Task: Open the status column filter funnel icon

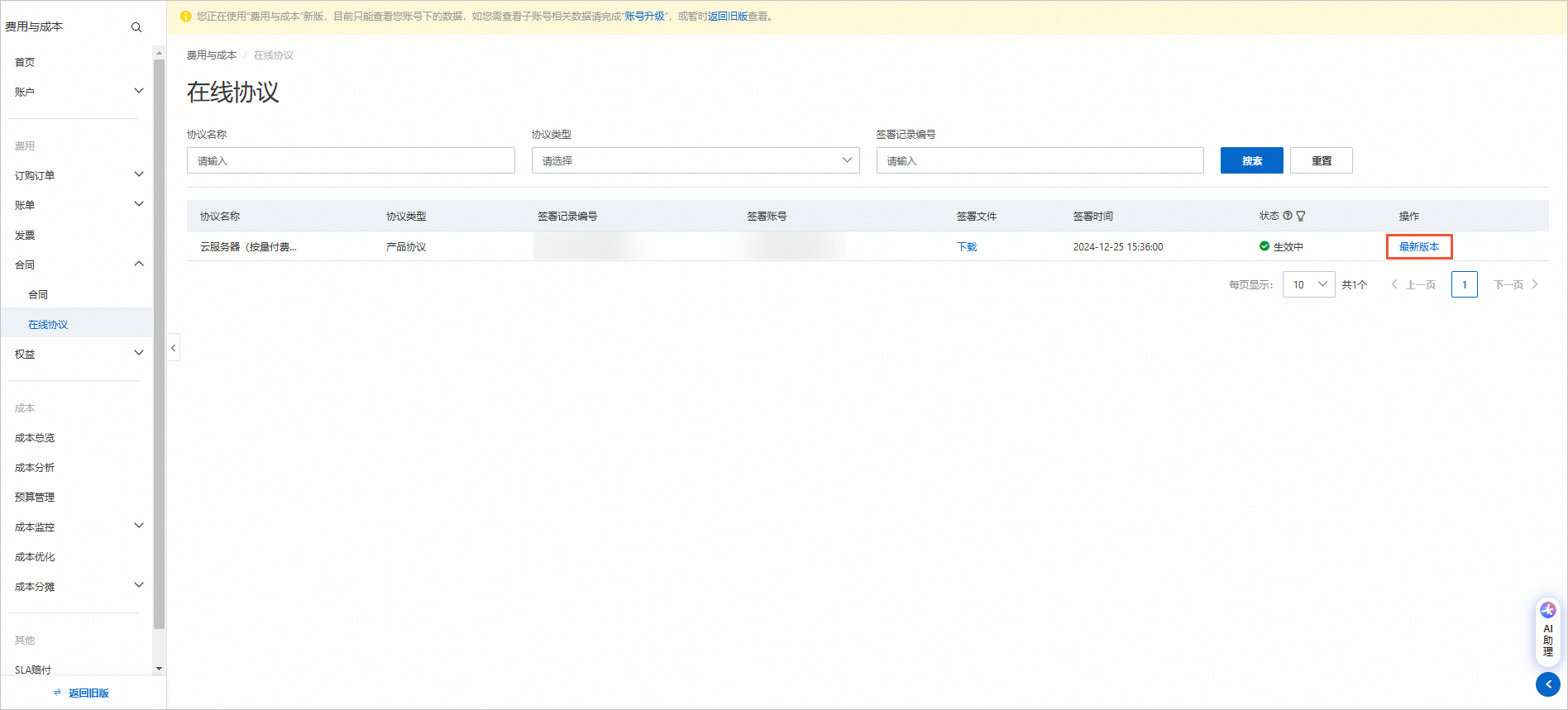Action: 1301,216
